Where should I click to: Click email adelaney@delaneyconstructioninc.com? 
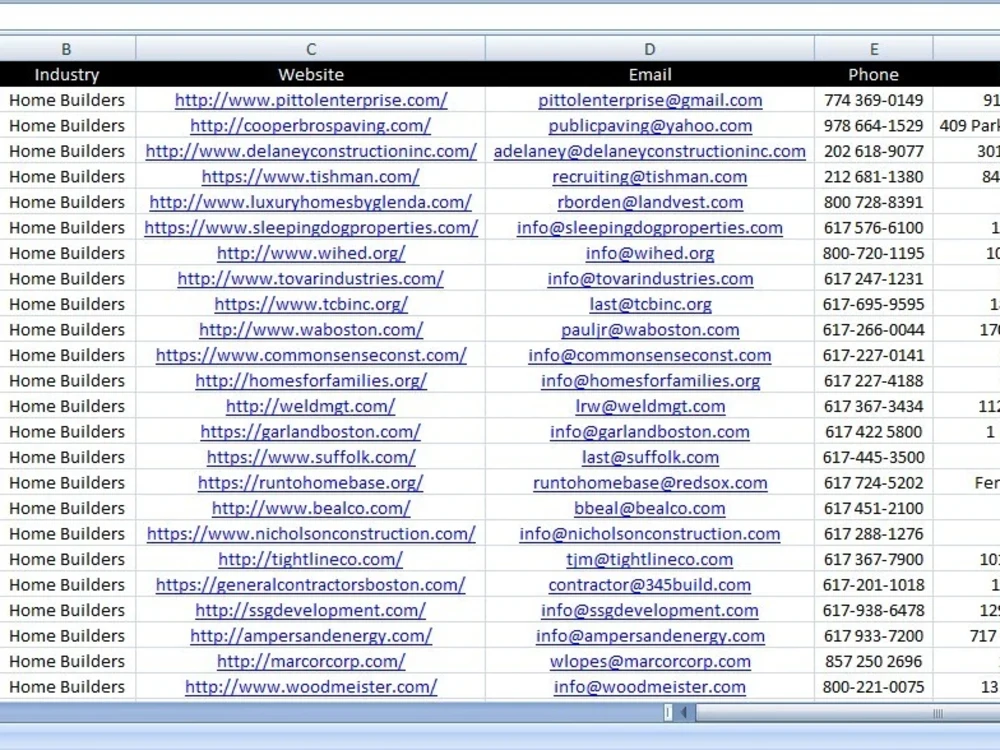click(x=650, y=151)
